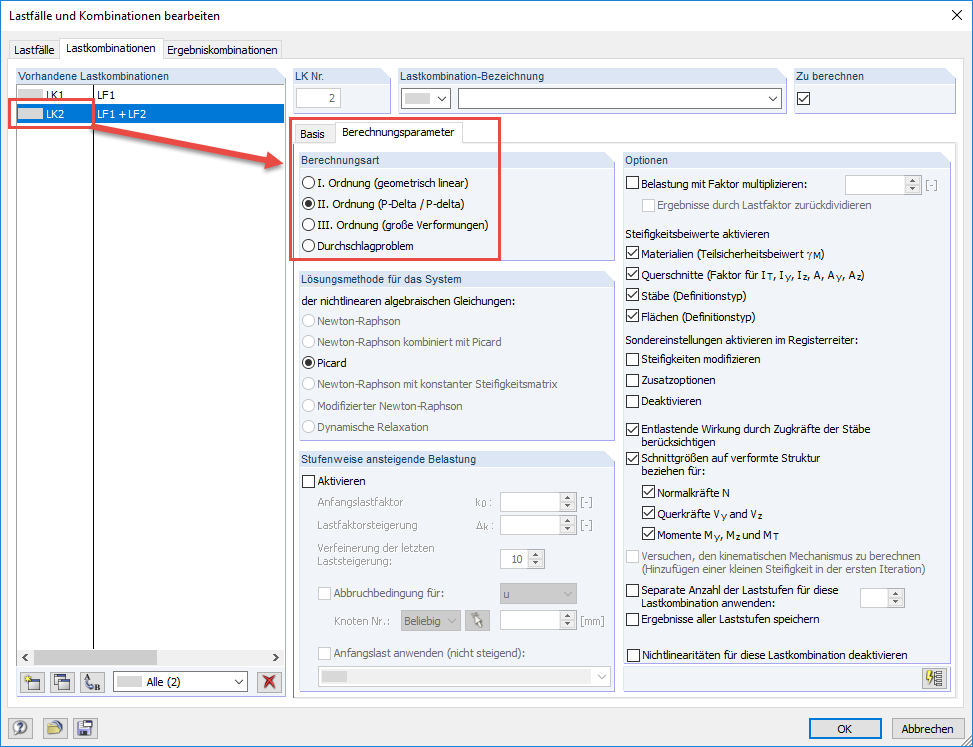The width and height of the screenshot is (973, 747).
Task: Switch to the Lastkombinationen tab
Action: pyautogui.click(x=111, y=48)
